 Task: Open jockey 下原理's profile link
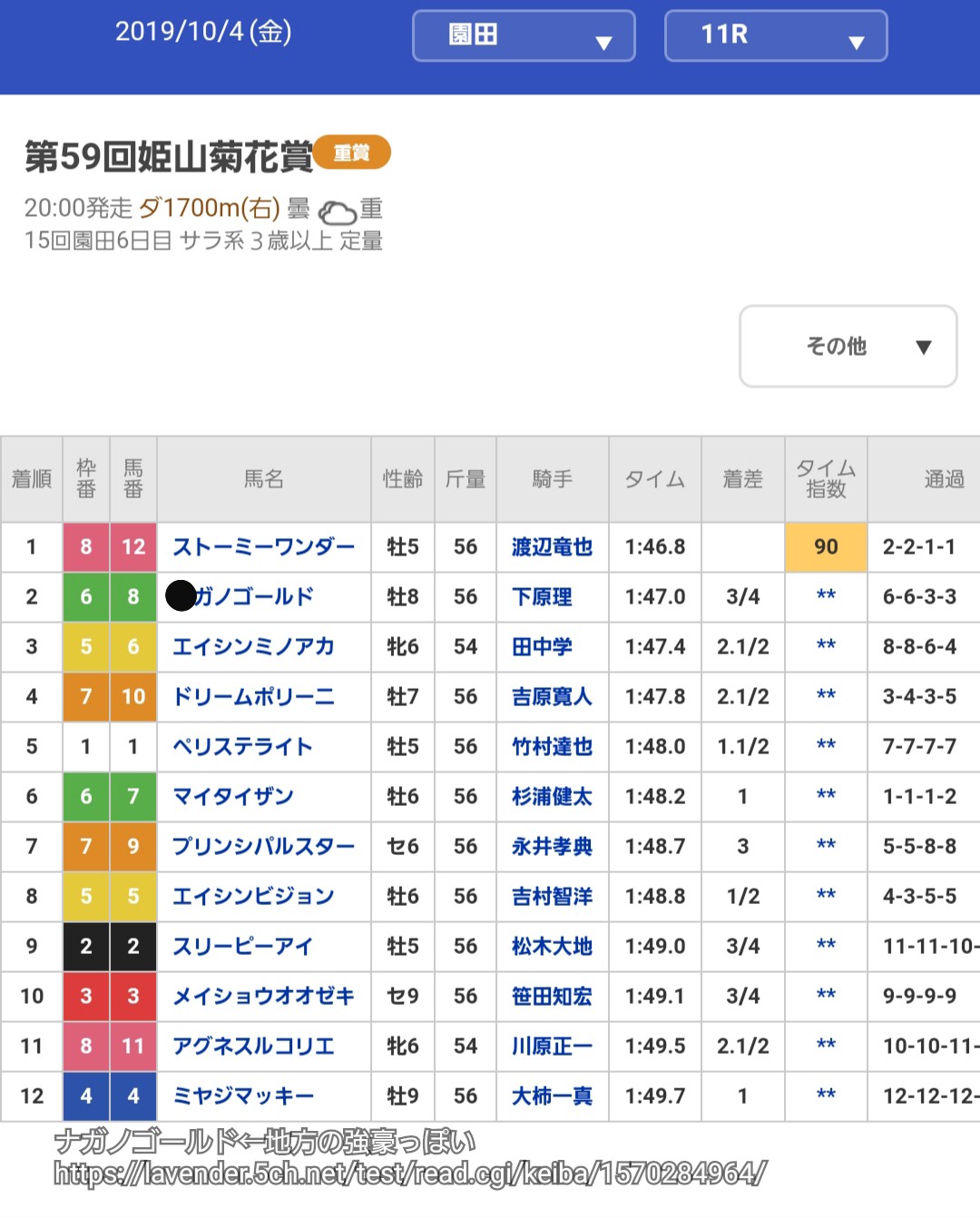point(542,597)
